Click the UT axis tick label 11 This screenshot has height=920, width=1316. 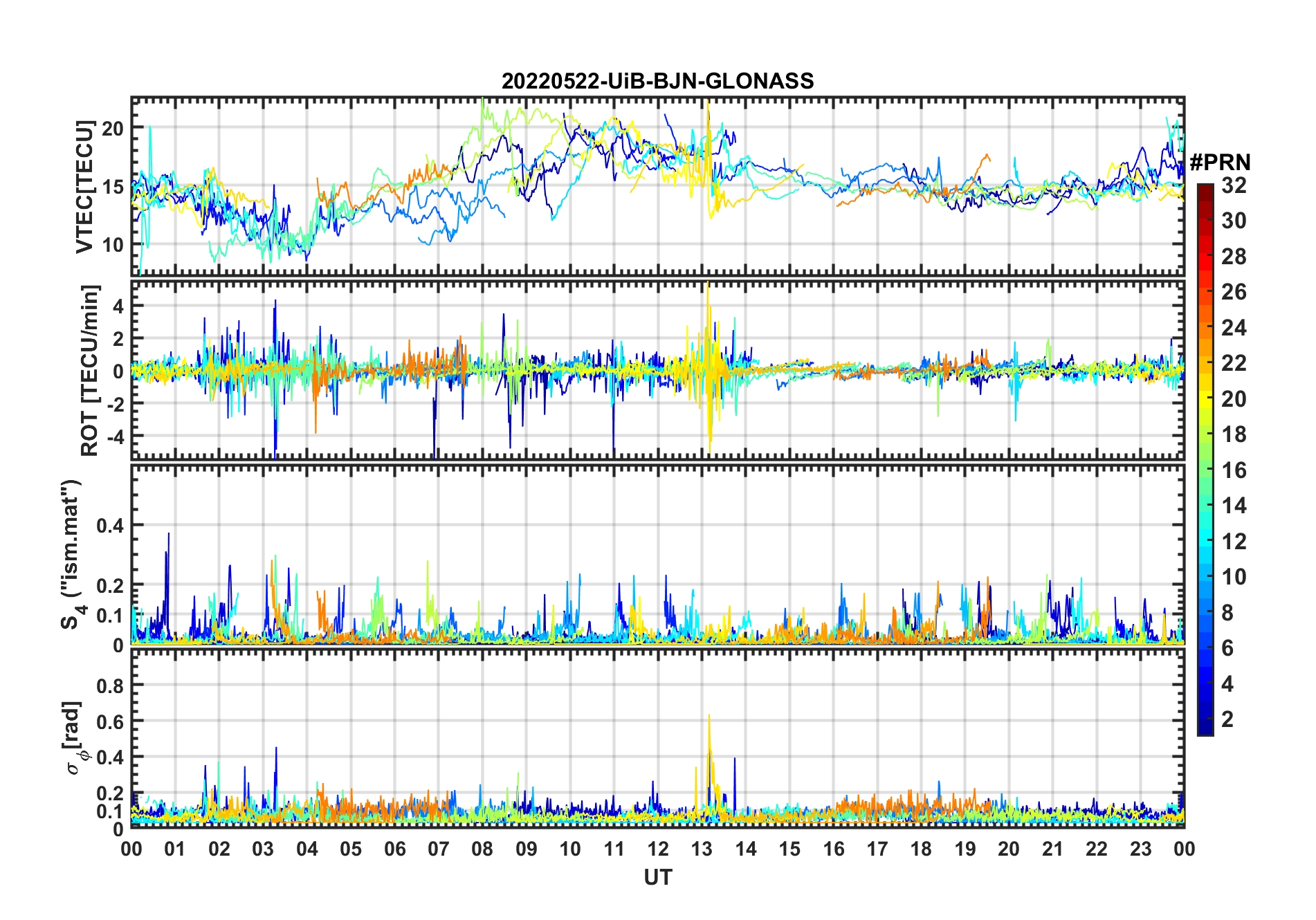[x=614, y=849]
